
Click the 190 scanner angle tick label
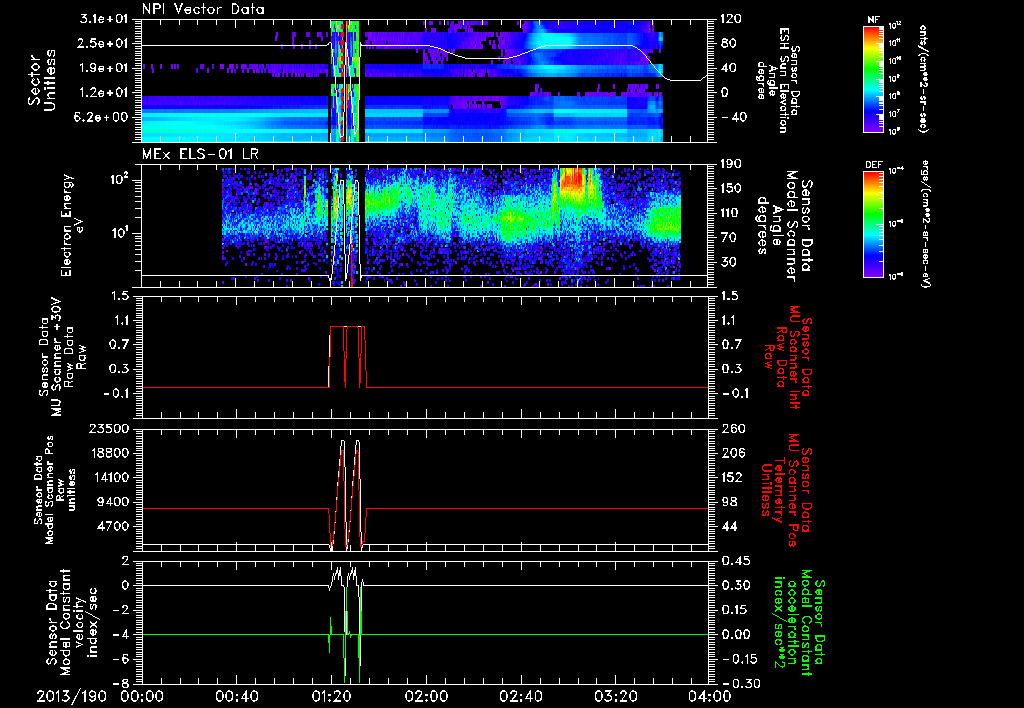(x=731, y=164)
